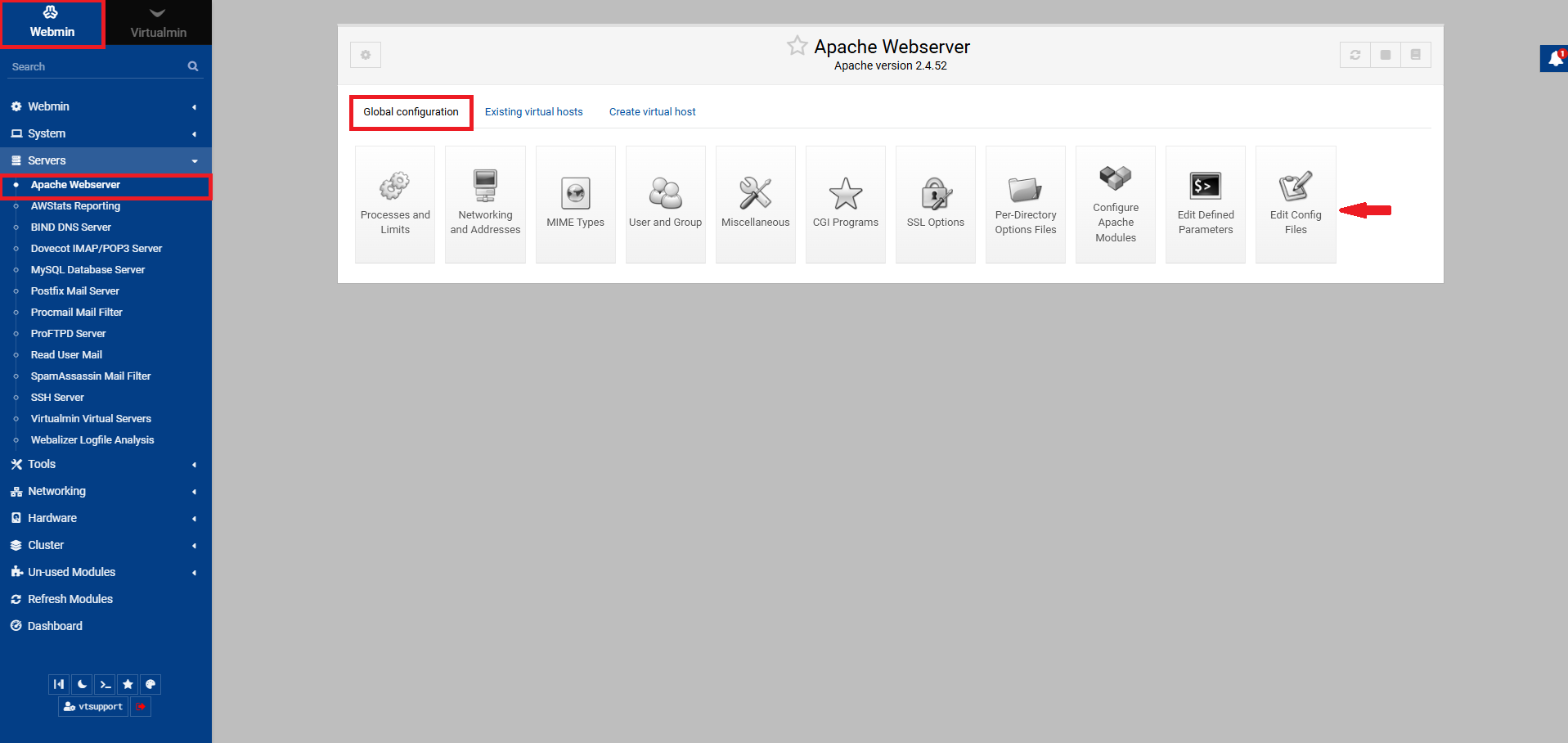Launch the command shell terminal icon
Screen dimensions: 1568x743
pyautogui.click(x=105, y=684)
